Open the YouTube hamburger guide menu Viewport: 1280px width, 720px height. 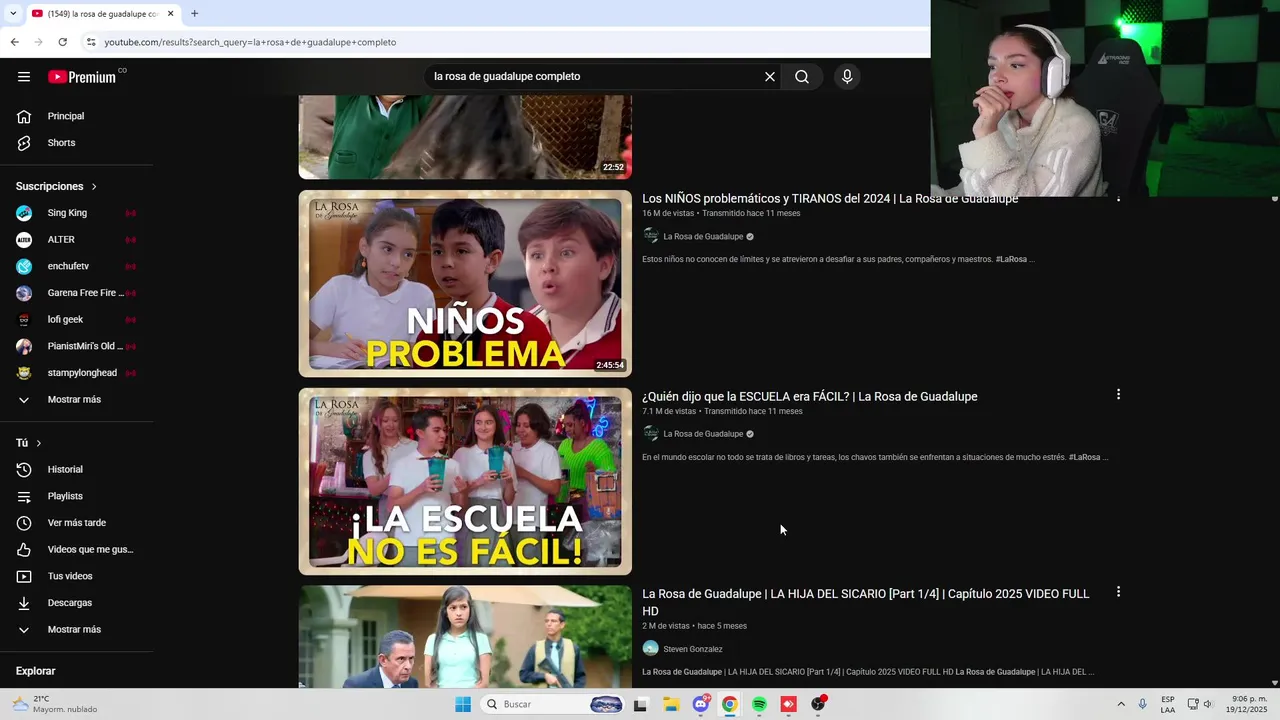tap(24, 77)
